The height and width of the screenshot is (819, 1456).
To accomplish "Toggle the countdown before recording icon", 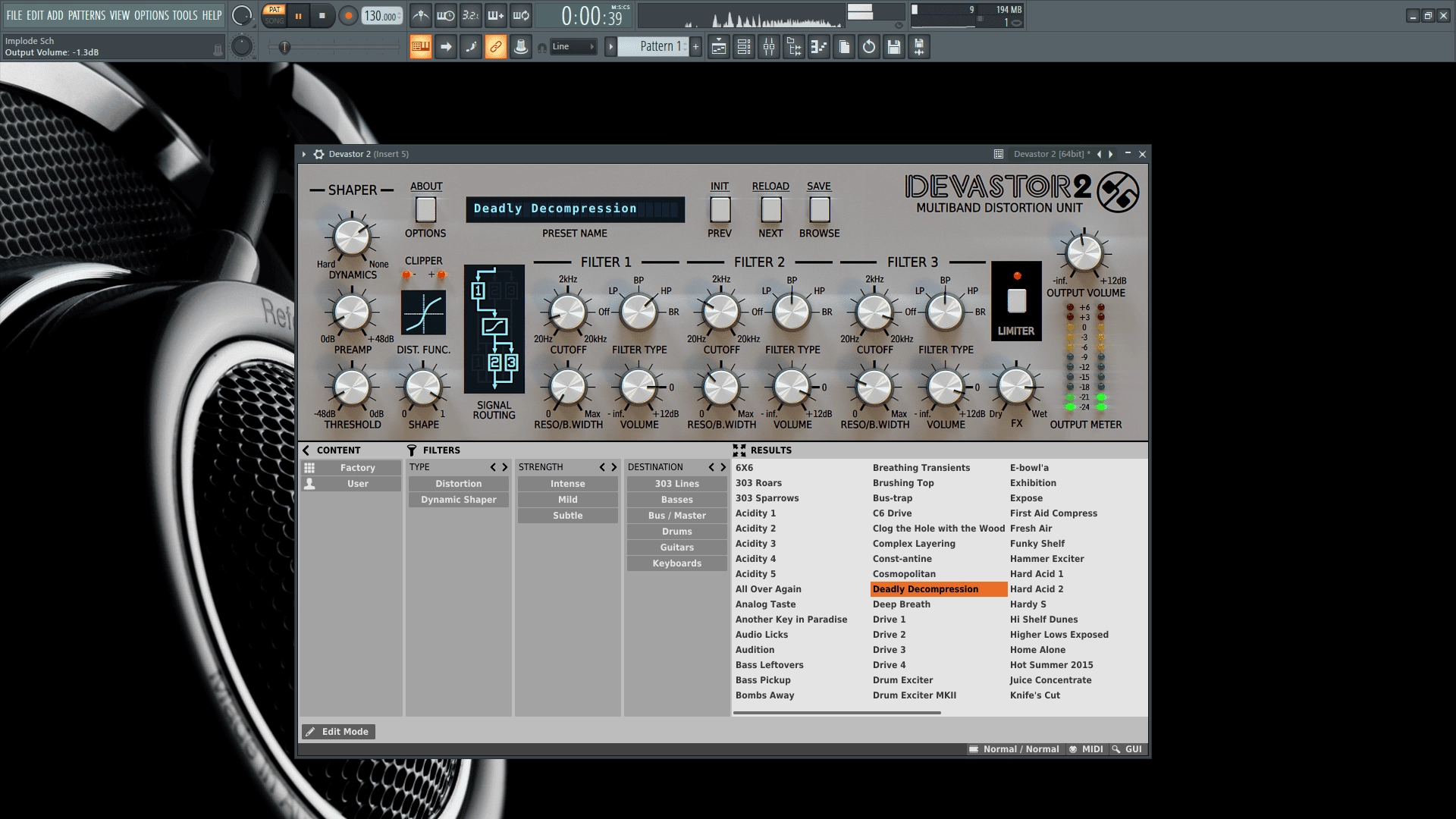I will pyautogui.click(x=471, y=15).
